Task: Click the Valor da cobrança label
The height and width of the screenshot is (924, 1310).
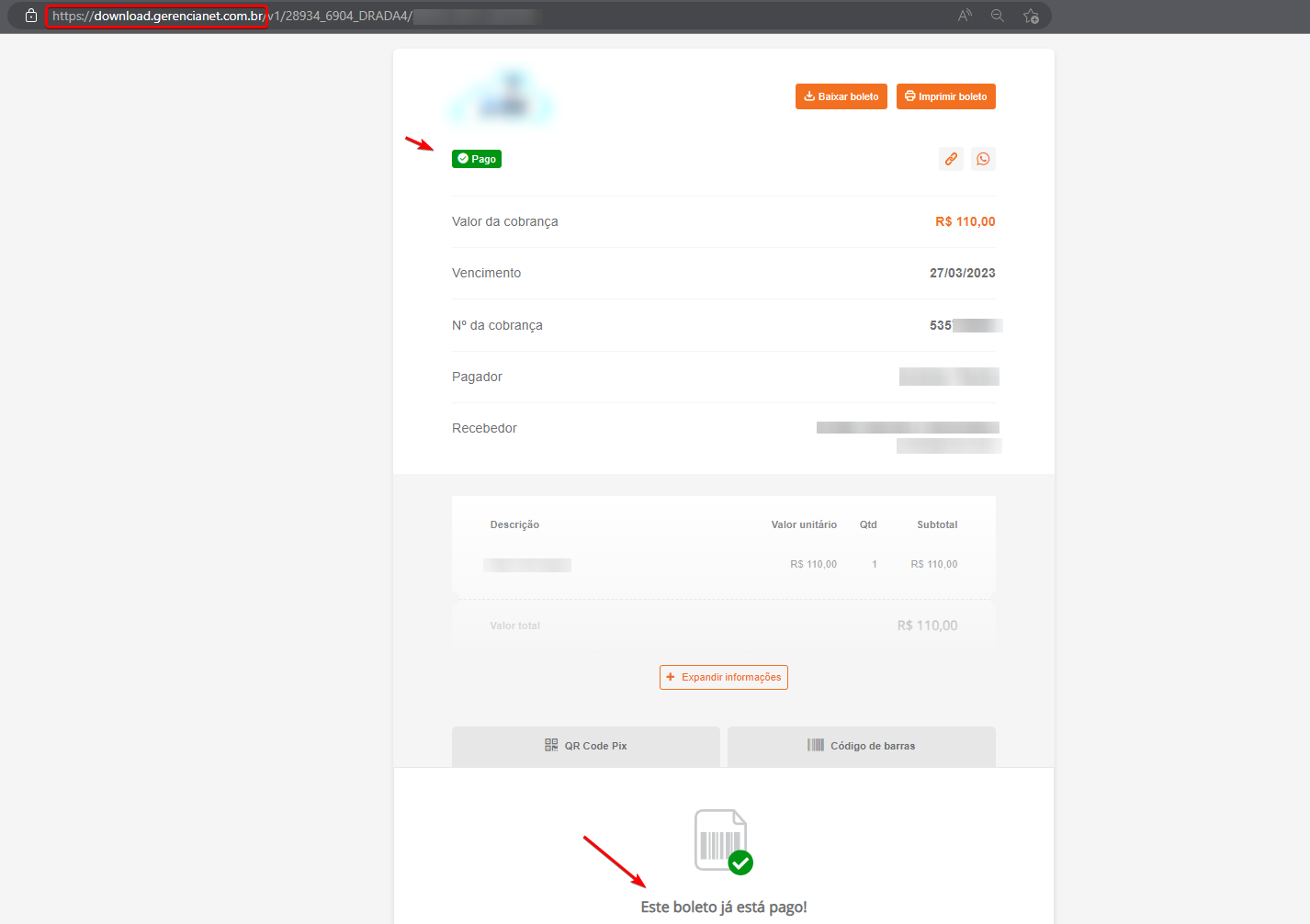Action: tap(505, 221)
